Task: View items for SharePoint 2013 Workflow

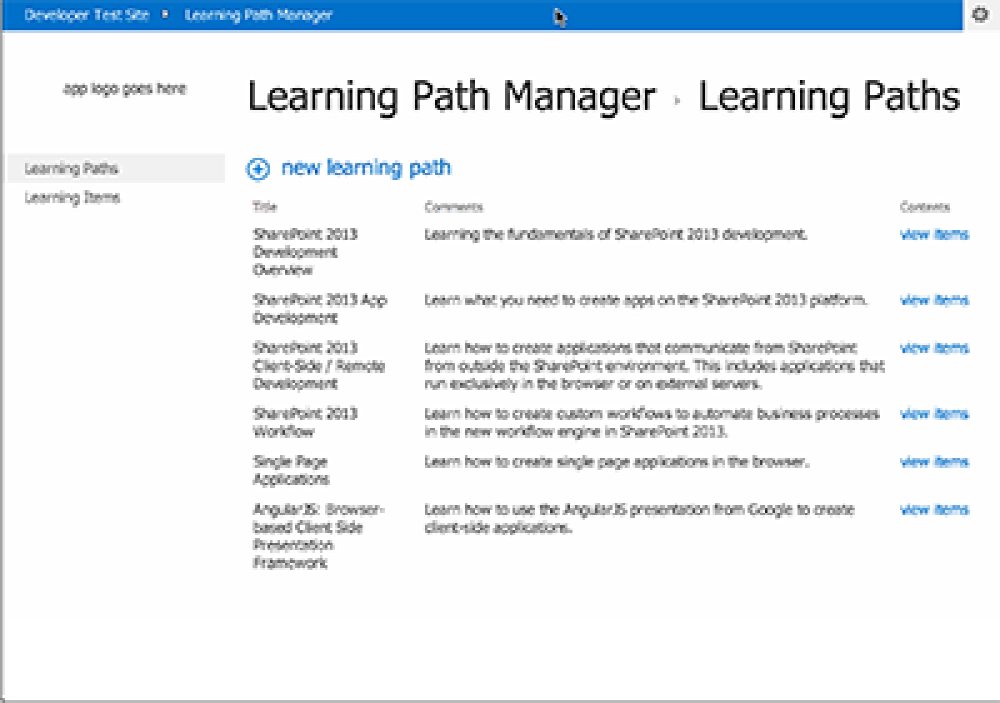Action: pos(934,413)
